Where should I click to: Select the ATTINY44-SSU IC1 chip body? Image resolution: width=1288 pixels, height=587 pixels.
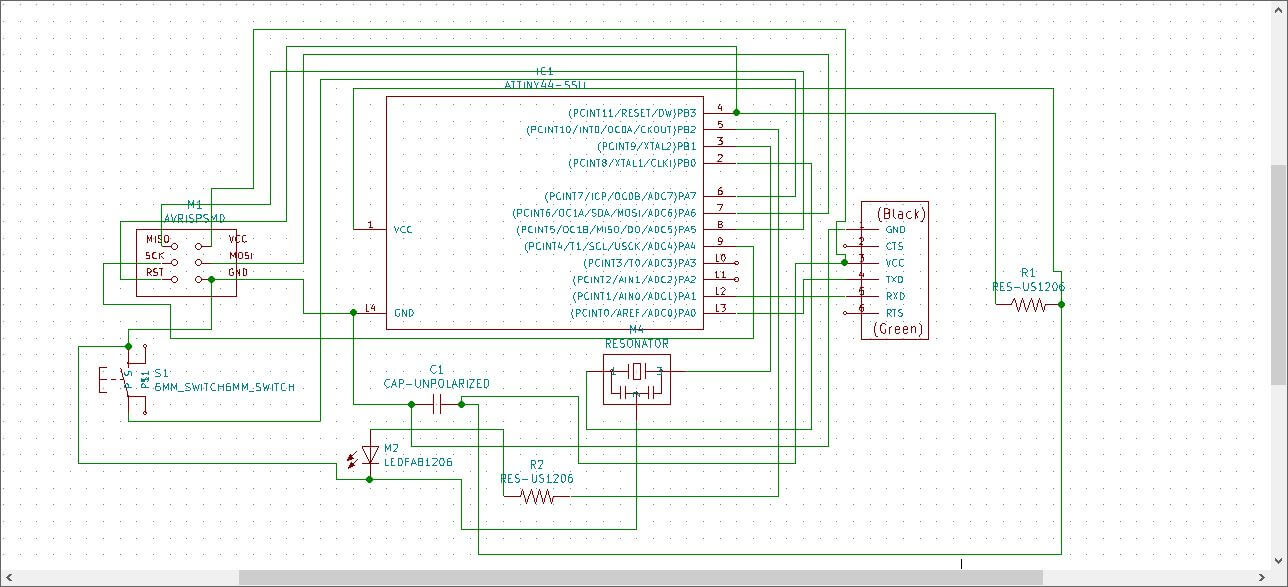(x=545, y=213)
